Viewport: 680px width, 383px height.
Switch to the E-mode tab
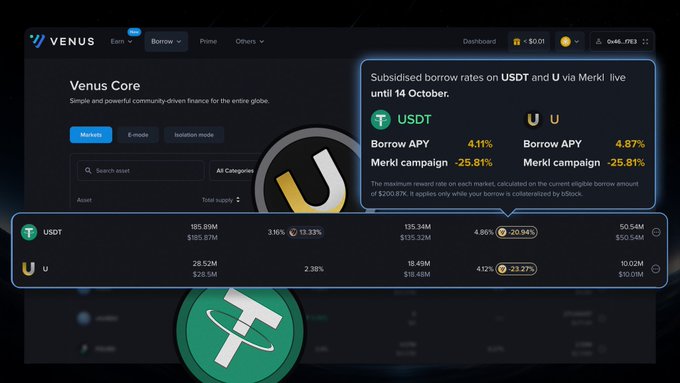point(138,135)
